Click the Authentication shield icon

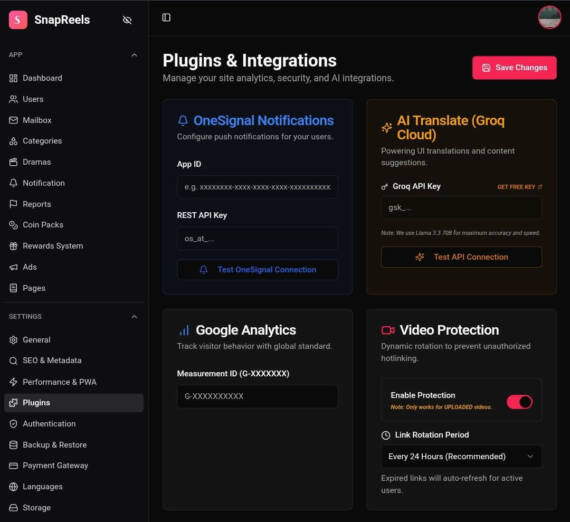tap(13, 424)
